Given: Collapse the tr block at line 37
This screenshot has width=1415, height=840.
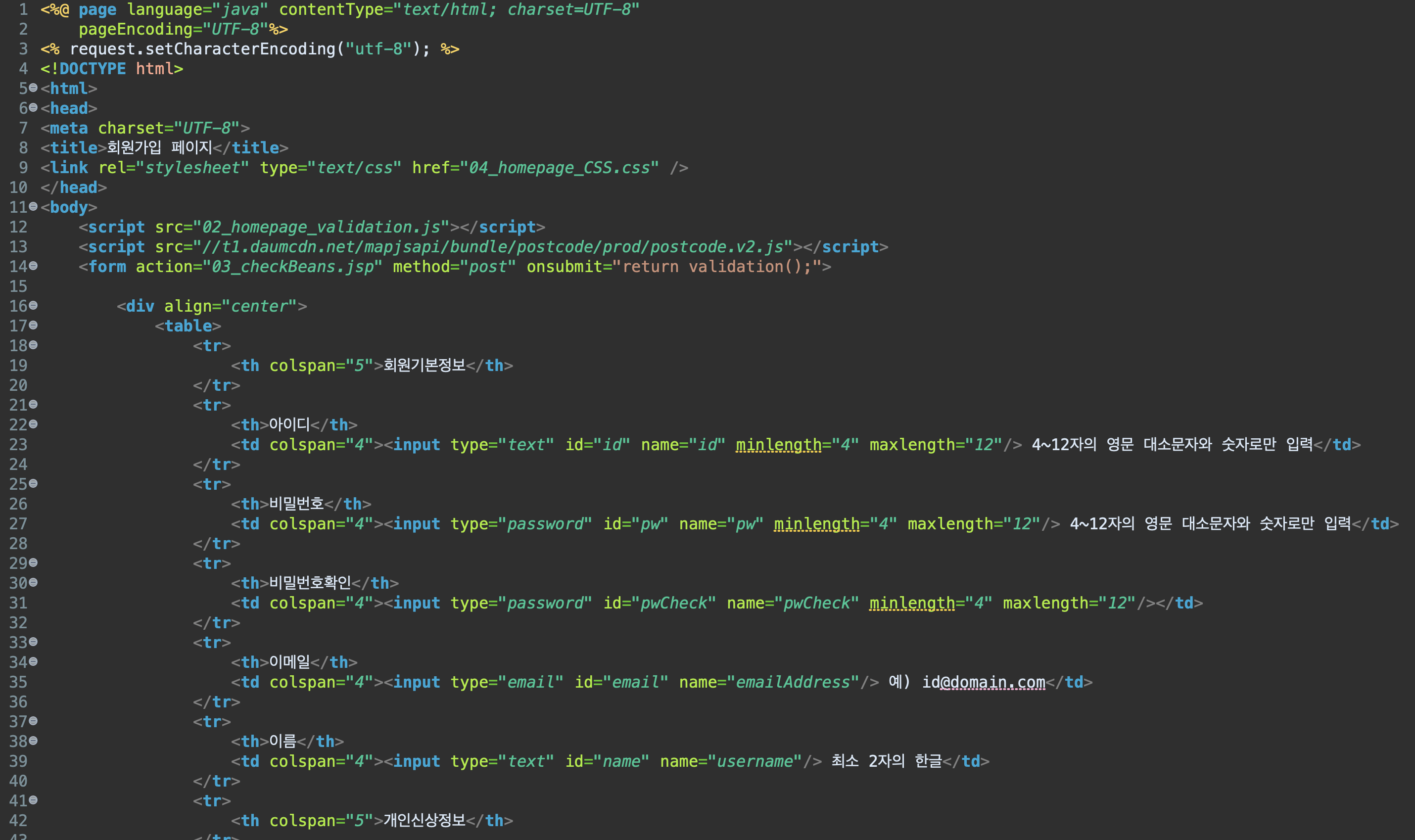Looking at the screenshot, I should coord(33,721).
